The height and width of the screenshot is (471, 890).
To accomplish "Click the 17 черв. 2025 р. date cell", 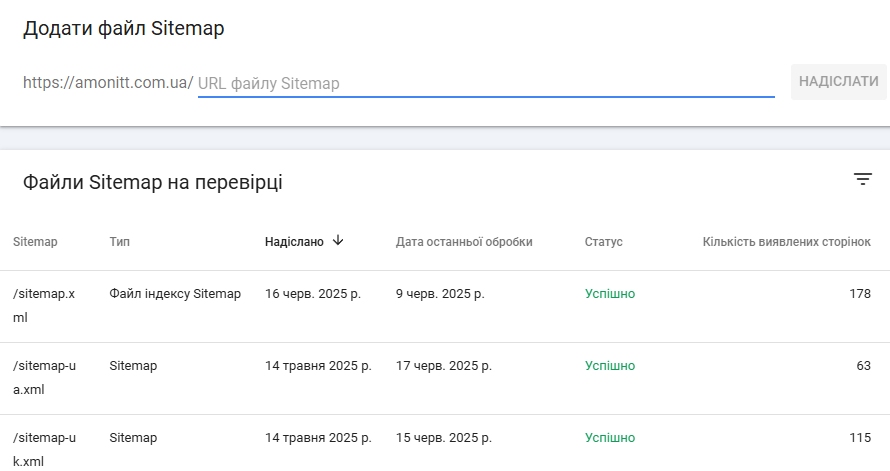I will [443, 366].
